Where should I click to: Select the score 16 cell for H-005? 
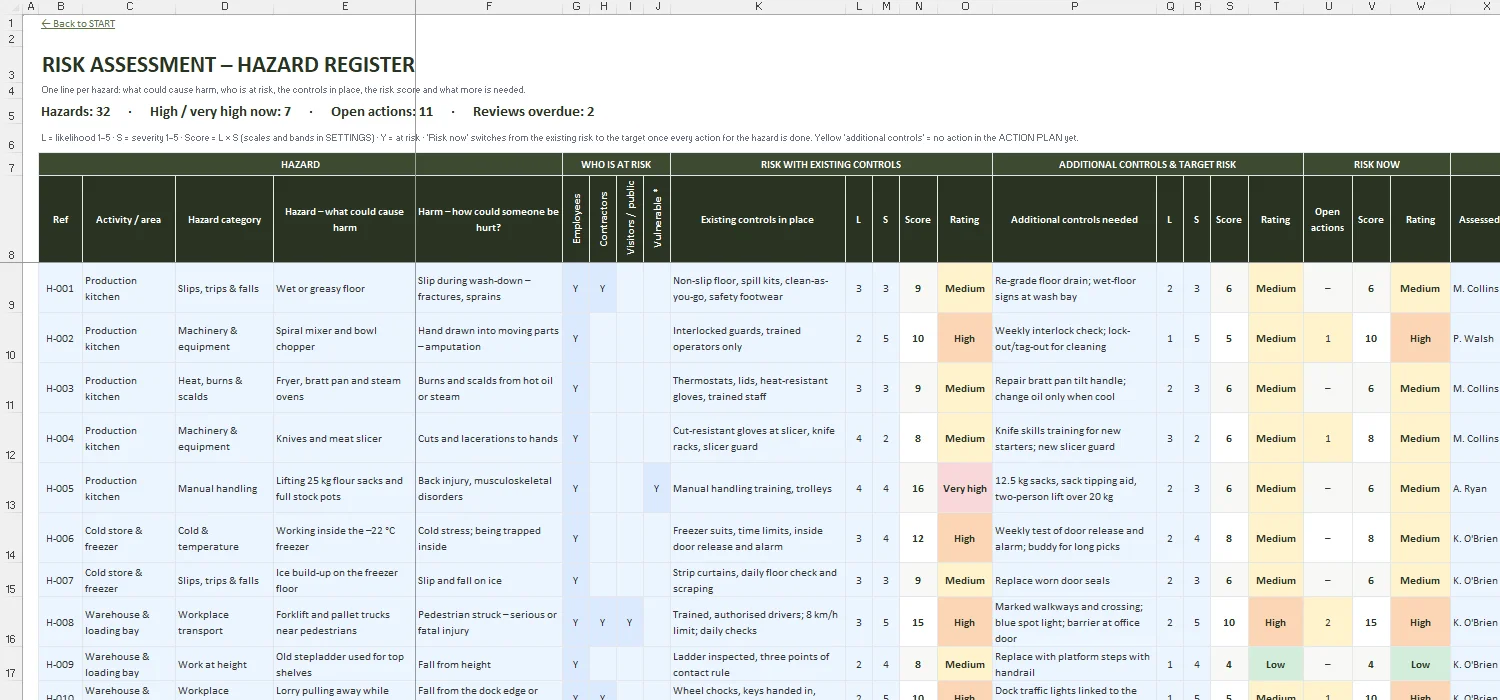tap(918, 488)
